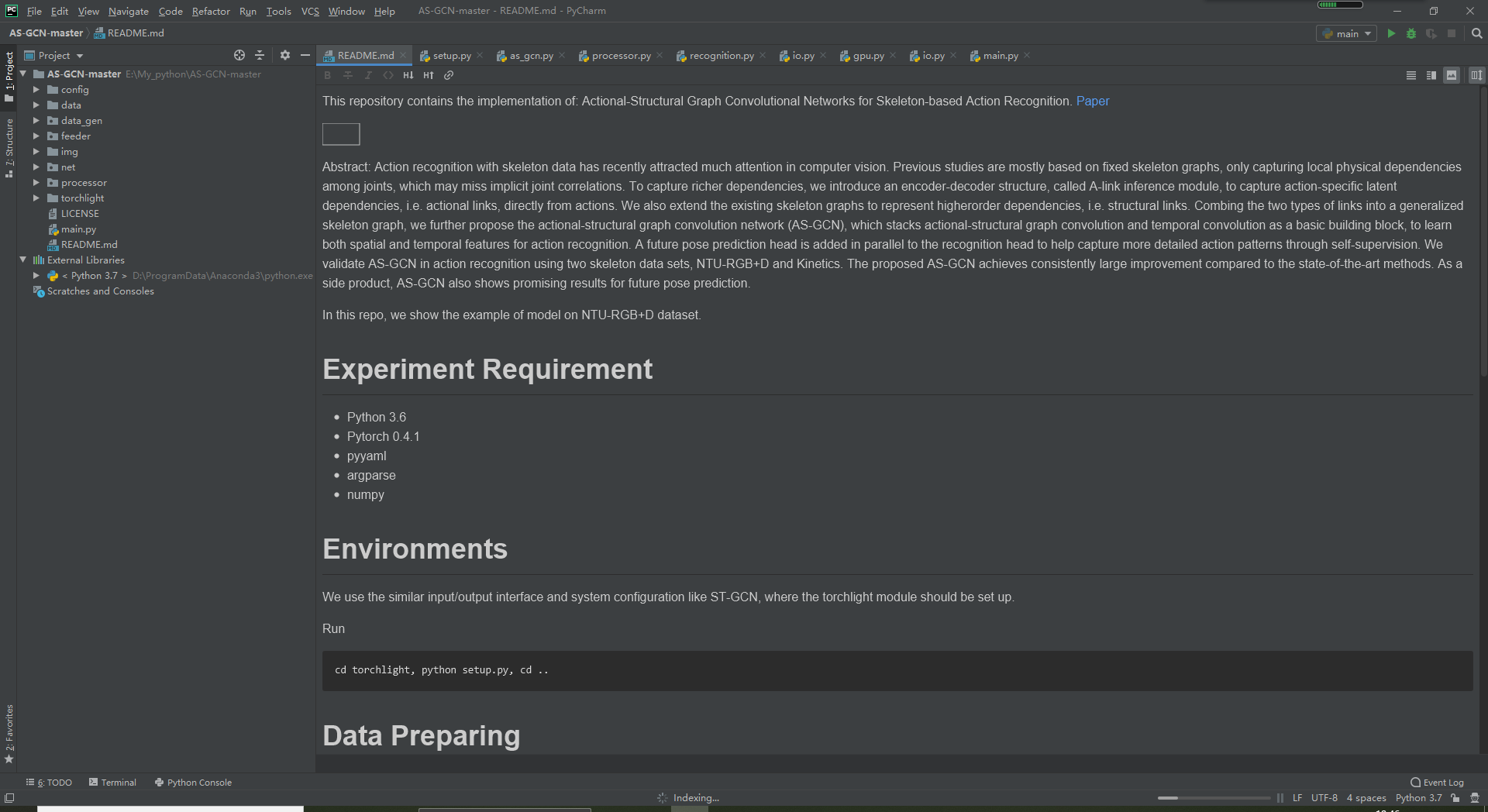1488x812 pixels.
Task: Expand the External Libraries Python 3.7 node
Action: click(x=36, y=275)
